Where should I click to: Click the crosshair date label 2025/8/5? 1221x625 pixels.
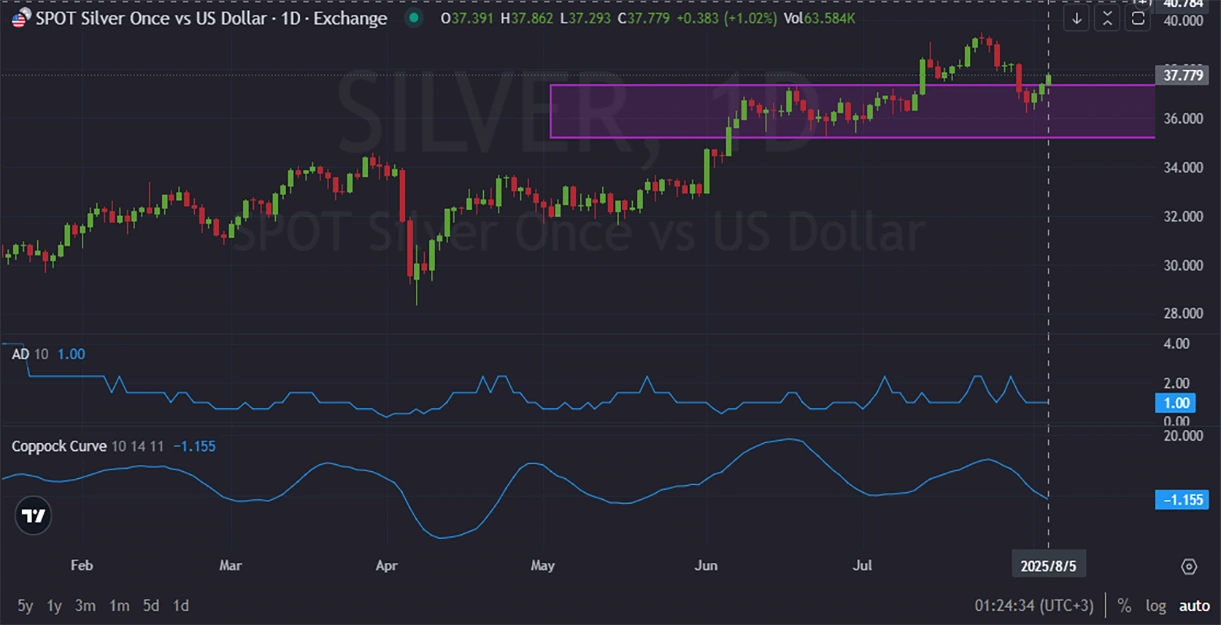[1048, 566]
